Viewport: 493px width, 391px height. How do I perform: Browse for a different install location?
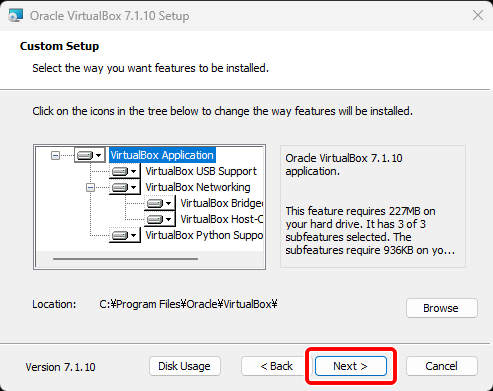442,308
